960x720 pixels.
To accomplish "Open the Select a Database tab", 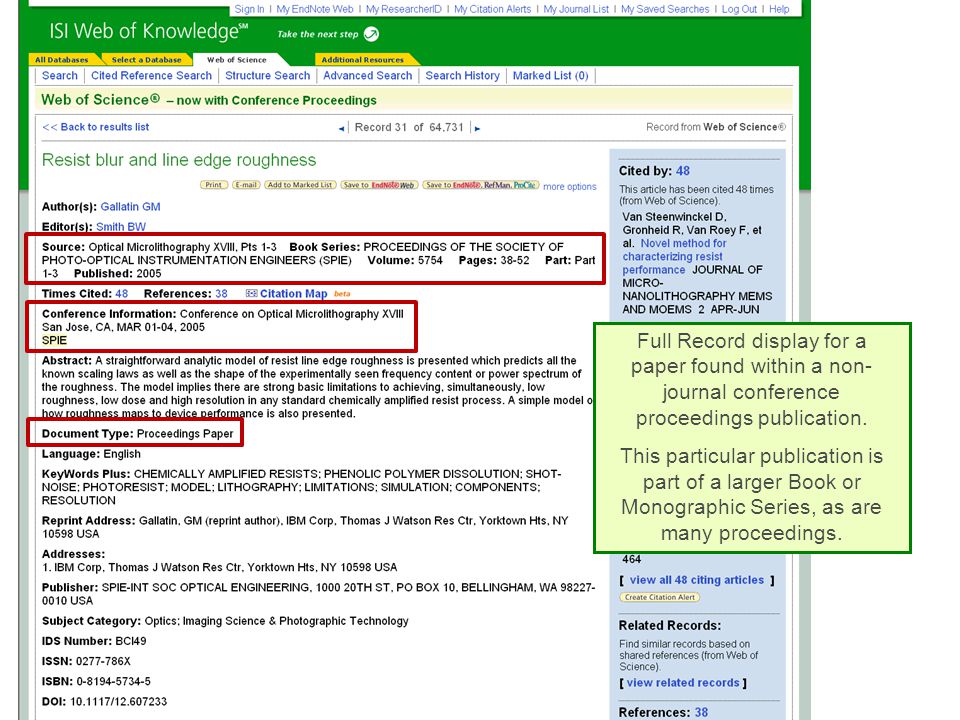I will (146, 60).
